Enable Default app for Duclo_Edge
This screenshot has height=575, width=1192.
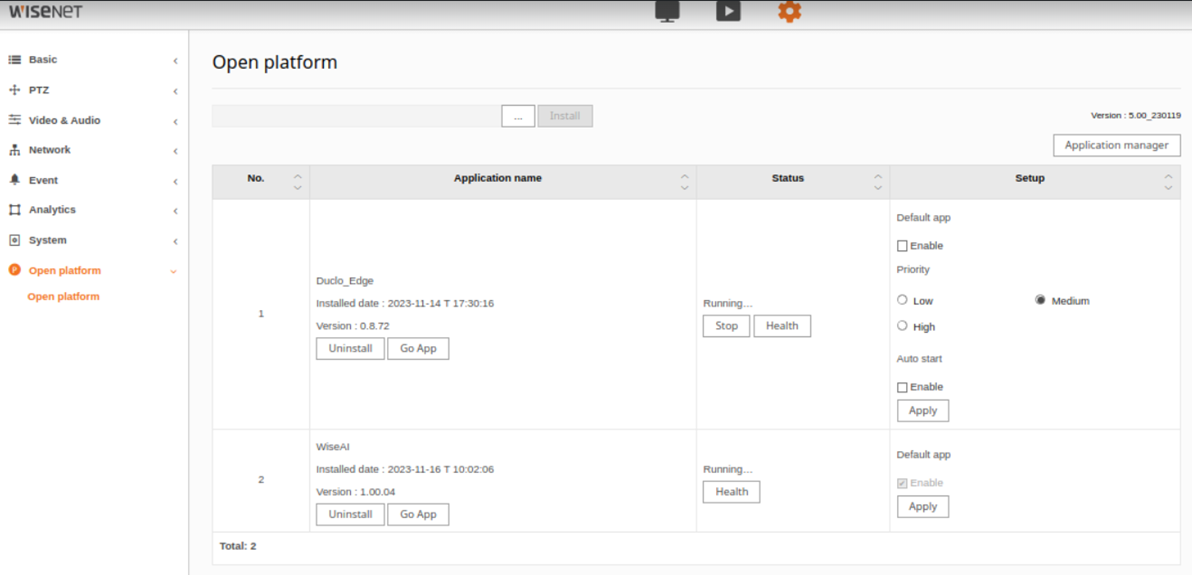coord(902,246)
